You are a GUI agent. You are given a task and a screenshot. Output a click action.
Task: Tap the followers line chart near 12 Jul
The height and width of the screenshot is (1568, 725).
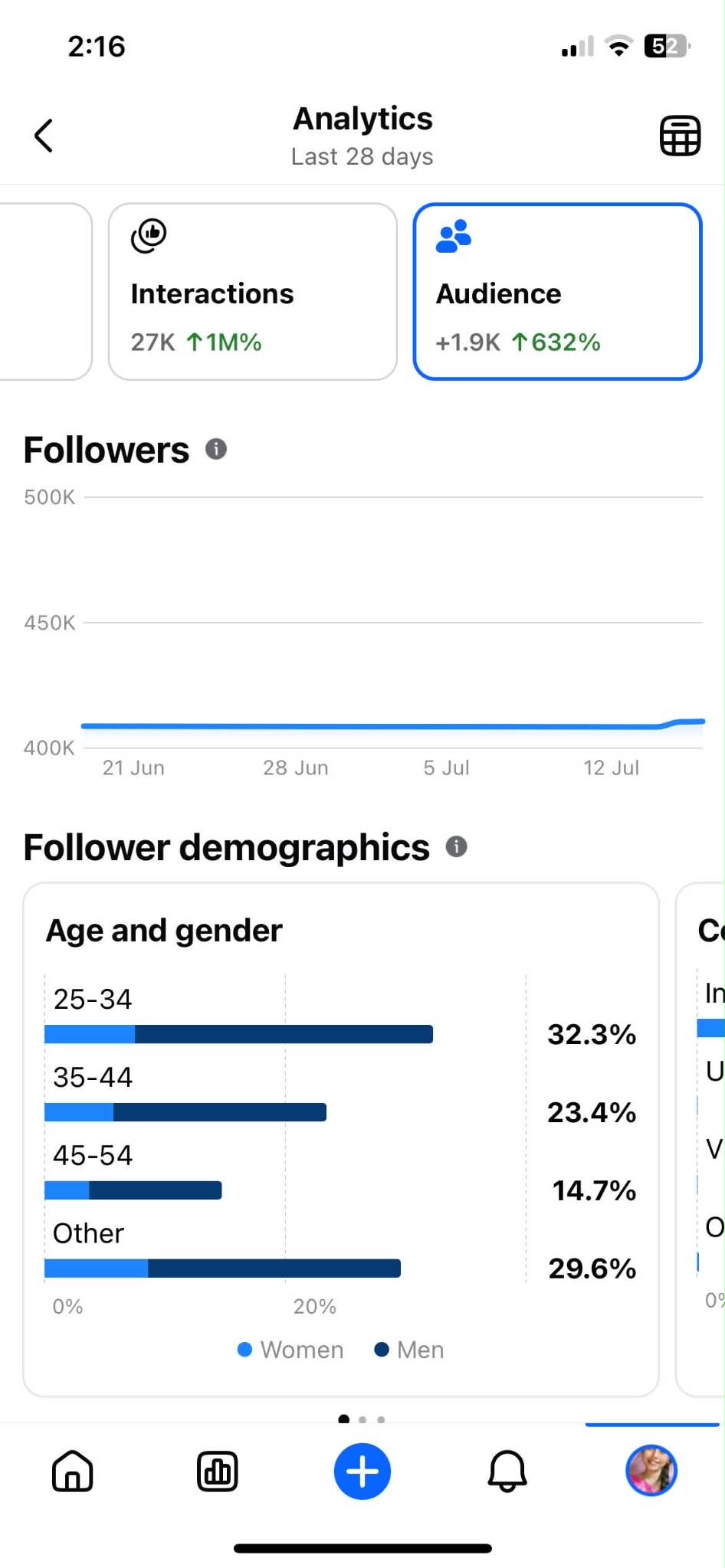(x=611, y=725)
